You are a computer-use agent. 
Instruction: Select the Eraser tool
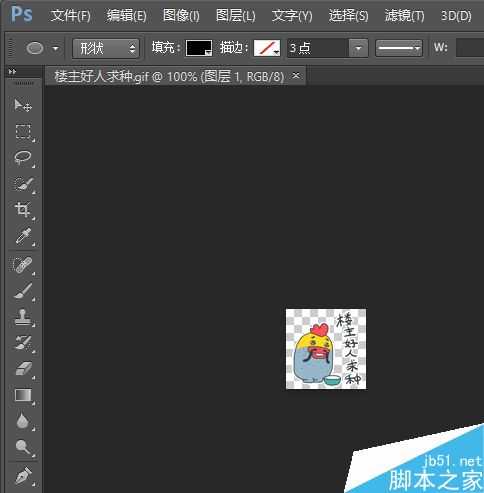pyautogui.click(x=23, y=369)
